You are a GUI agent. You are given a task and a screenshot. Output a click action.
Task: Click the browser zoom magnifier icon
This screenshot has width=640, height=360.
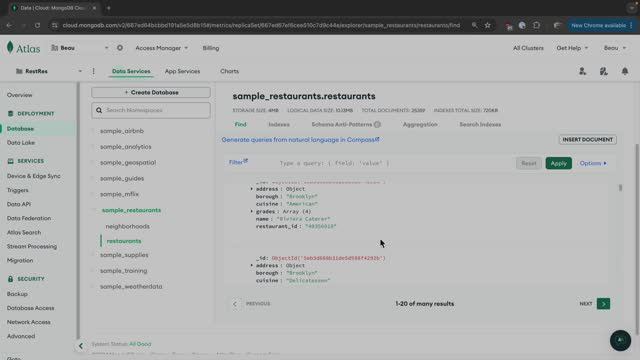point(474,25)
